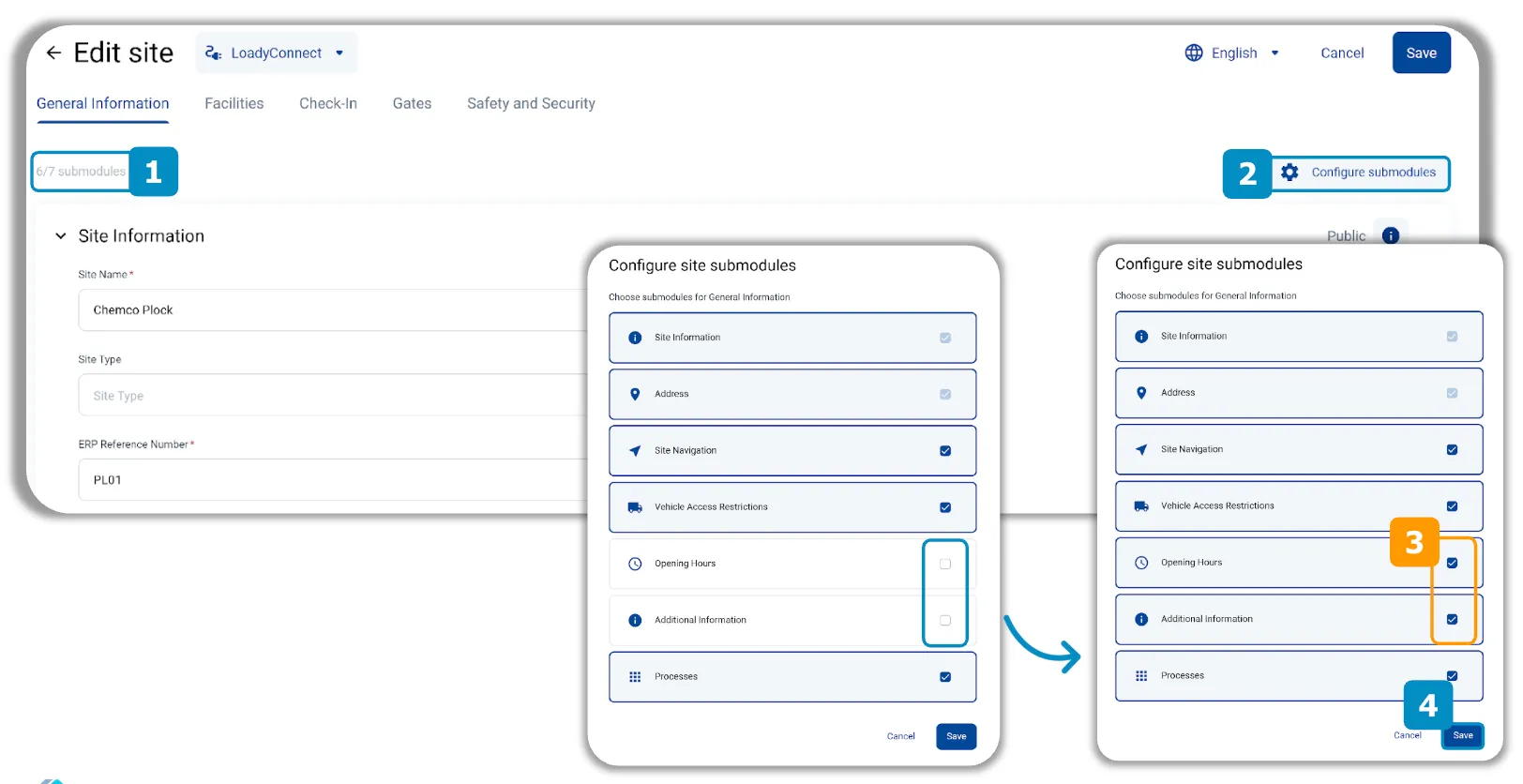This screenshot has height=784, width=1523.
Task: Open the English language dropdown arrow
Action: 1274,53
